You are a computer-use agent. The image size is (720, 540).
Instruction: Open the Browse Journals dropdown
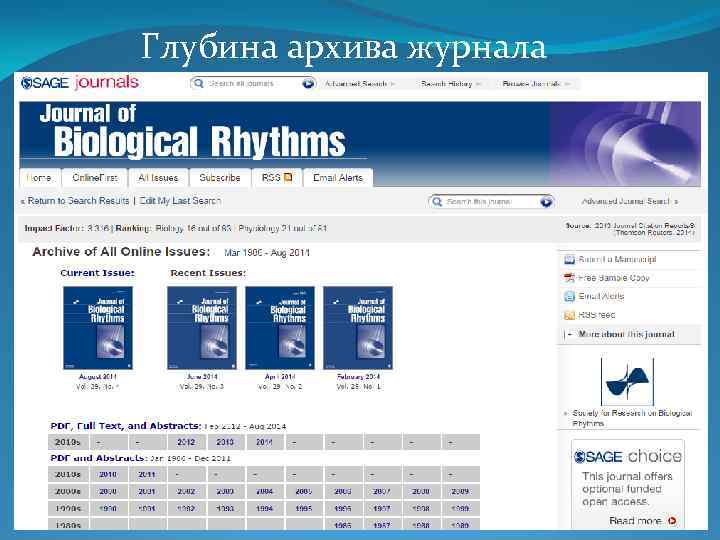tap(536, 84)
